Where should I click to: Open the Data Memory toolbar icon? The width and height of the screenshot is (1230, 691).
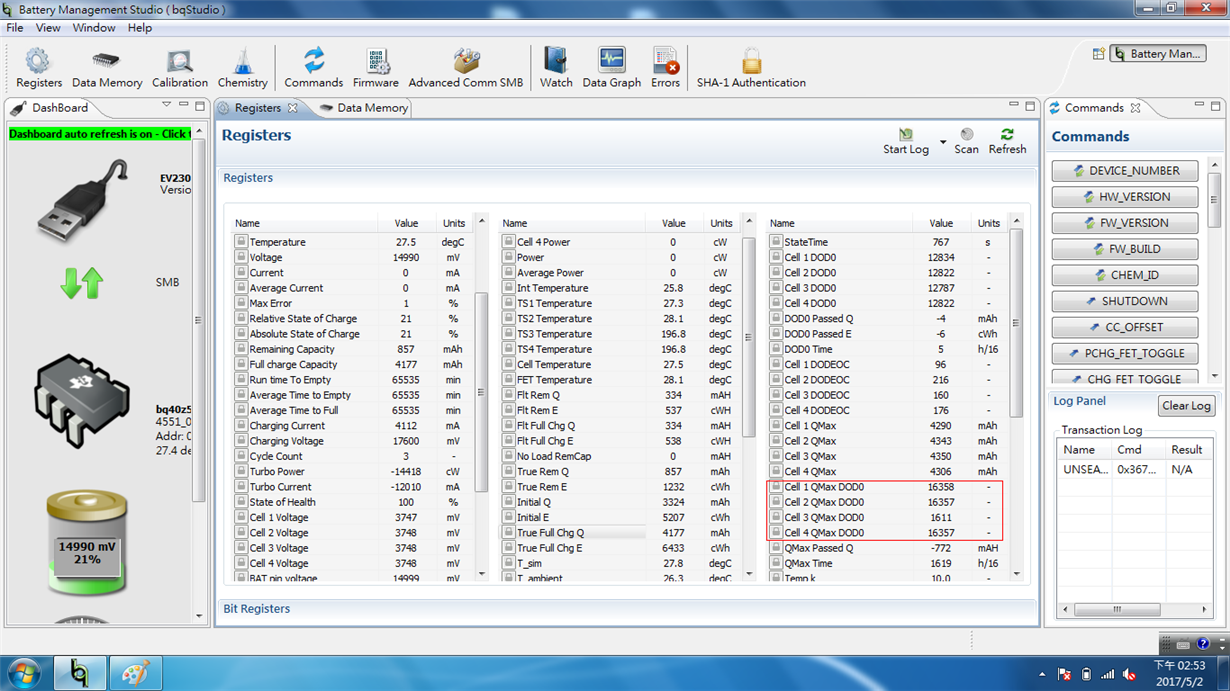(x=106, y=68)
